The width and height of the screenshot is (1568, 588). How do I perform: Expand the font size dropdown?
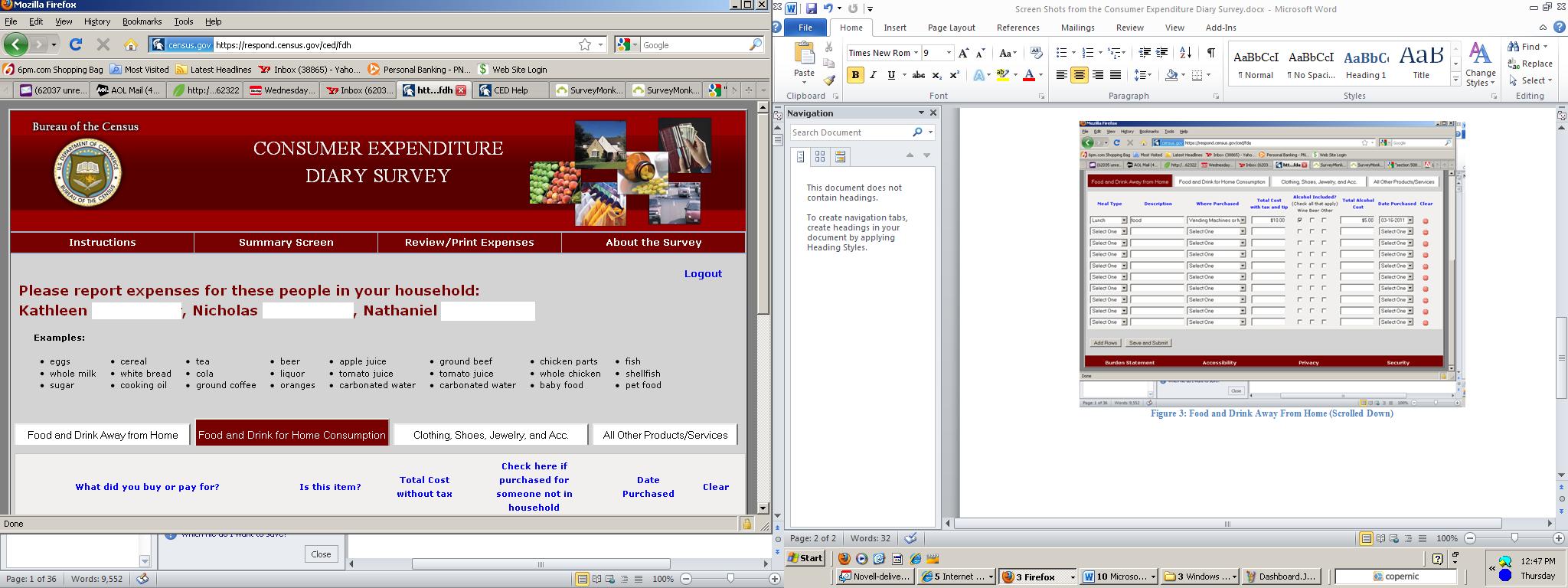949,53
